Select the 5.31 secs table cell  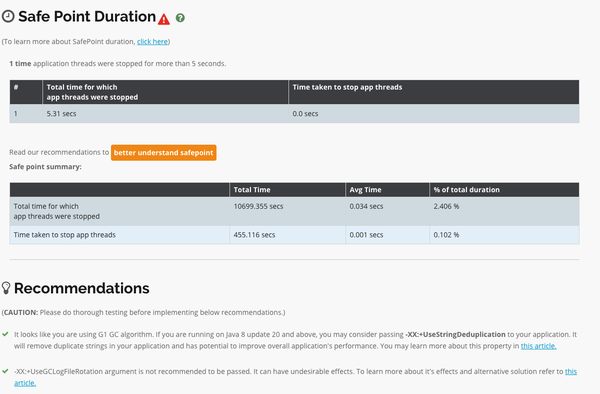pos(165,114)
